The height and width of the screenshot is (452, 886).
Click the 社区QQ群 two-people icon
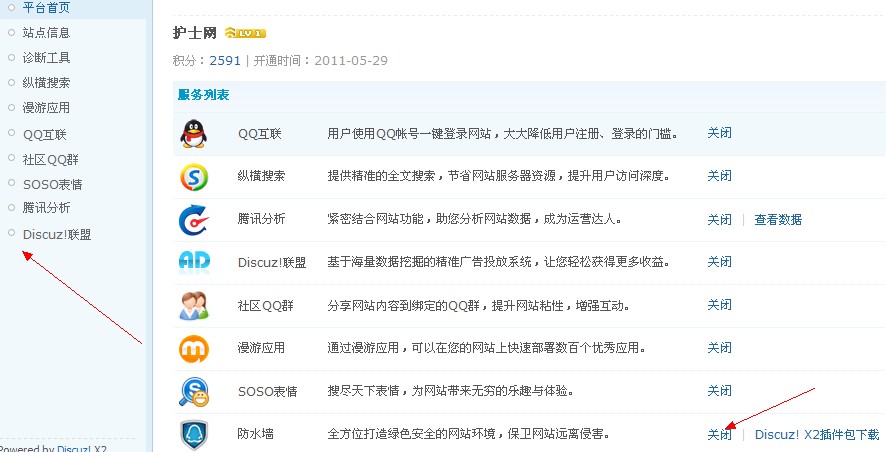194,306
